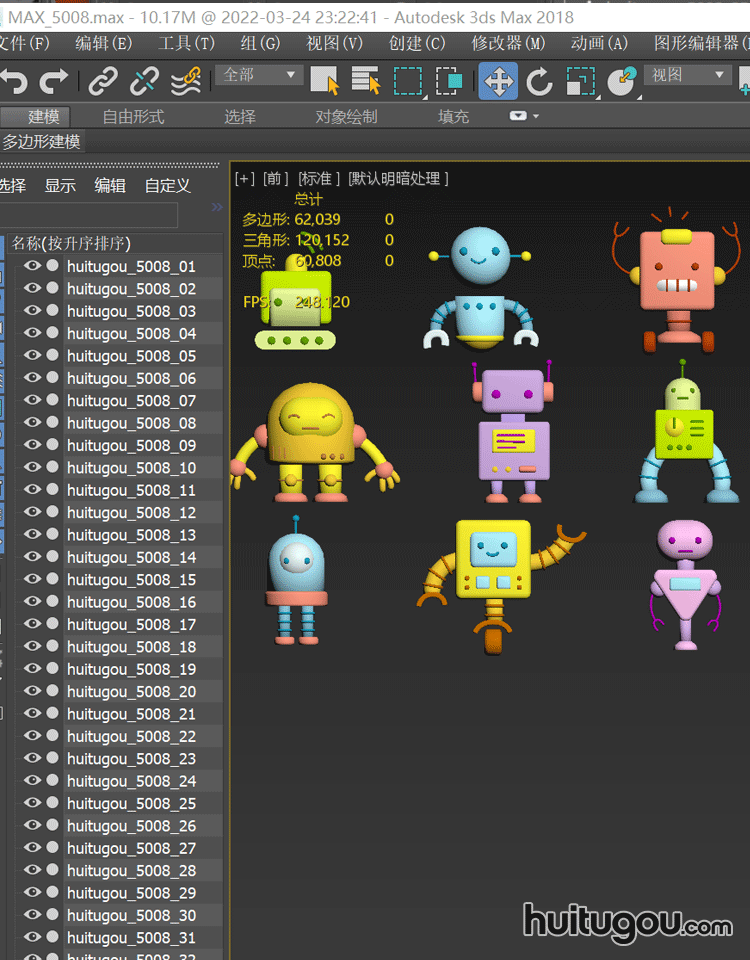
Task: Toggle the Window/Crossing selection icon
Action: tap(449, 81)
